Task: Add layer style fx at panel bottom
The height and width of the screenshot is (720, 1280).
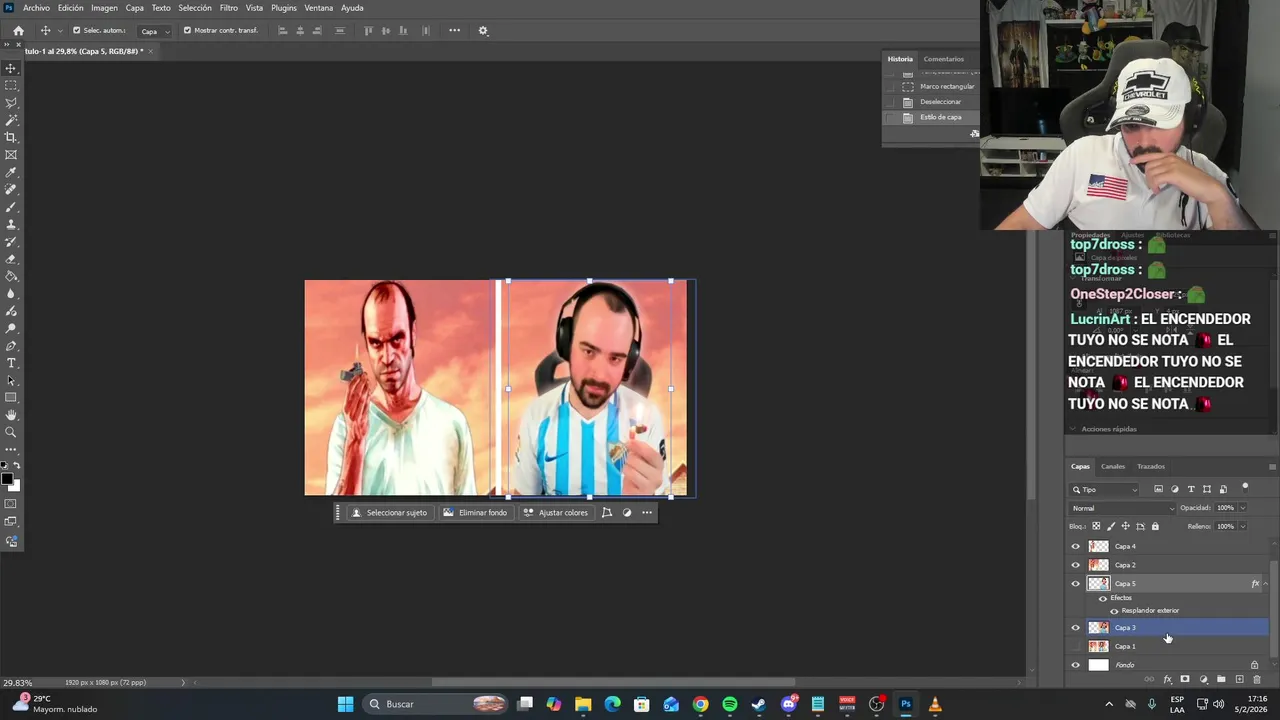Action: coord(1167,680)
